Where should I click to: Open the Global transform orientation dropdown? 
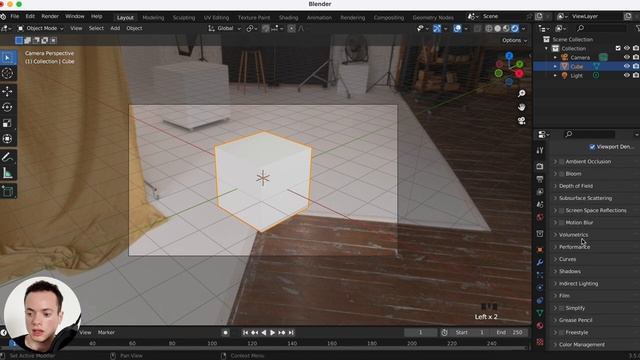pos(224,28)
